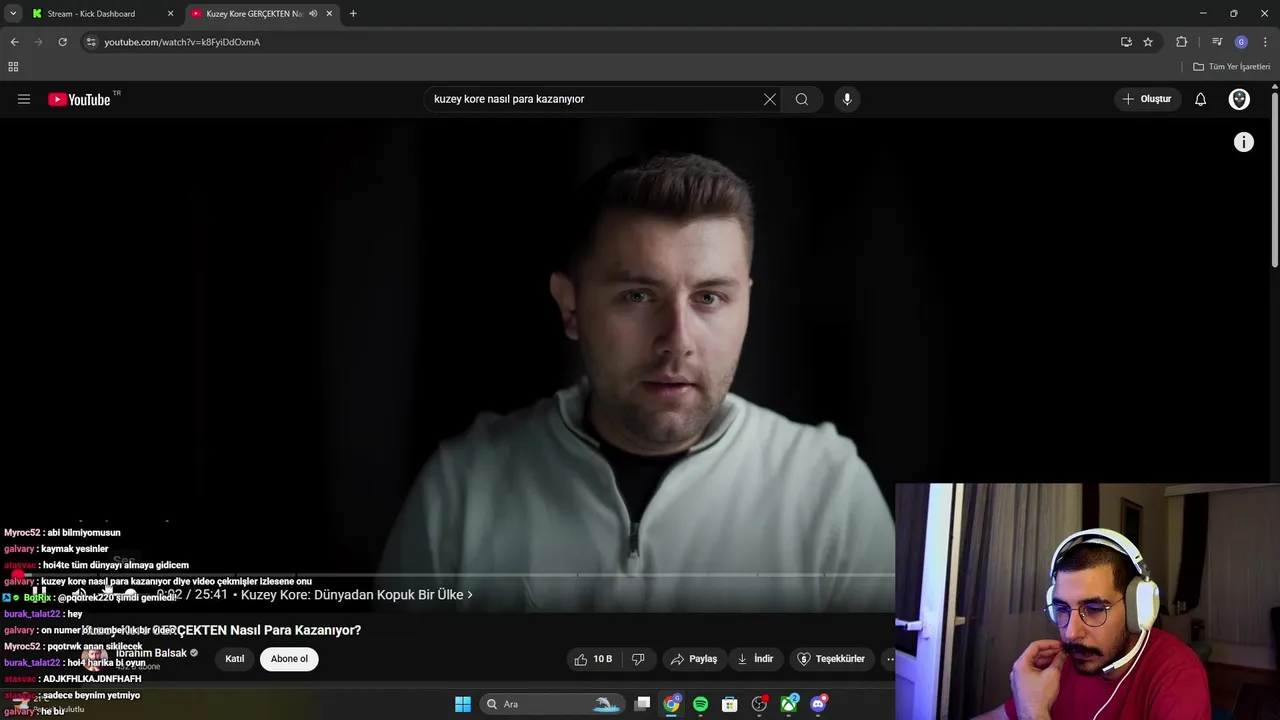This screenshot has width=1280, height=720.
Task: Open the apps grid in bookmarks bar
Action: pyautogui.click(x=13, y=67)
